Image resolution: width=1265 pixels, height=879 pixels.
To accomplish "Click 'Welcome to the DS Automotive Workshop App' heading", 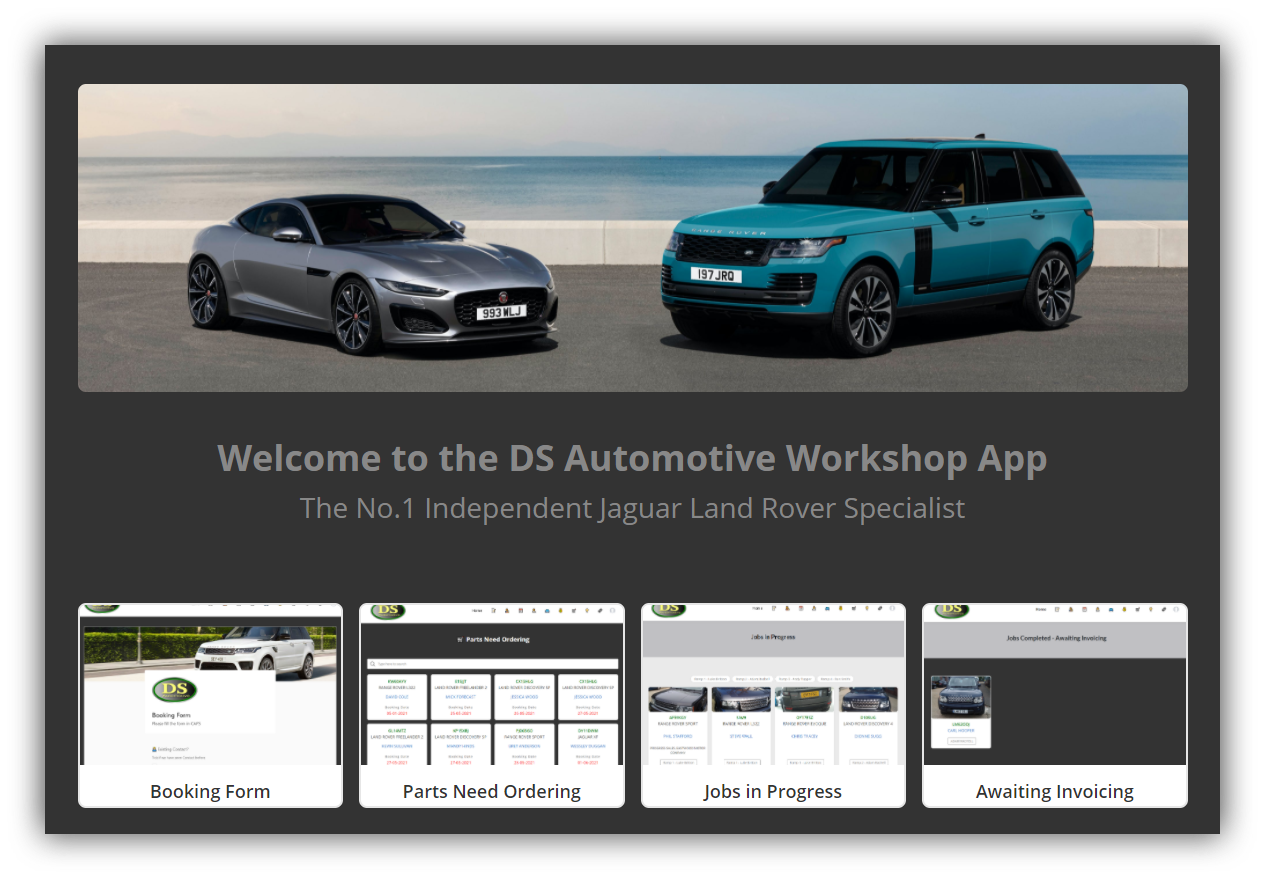I will click(x=632, y=458).
